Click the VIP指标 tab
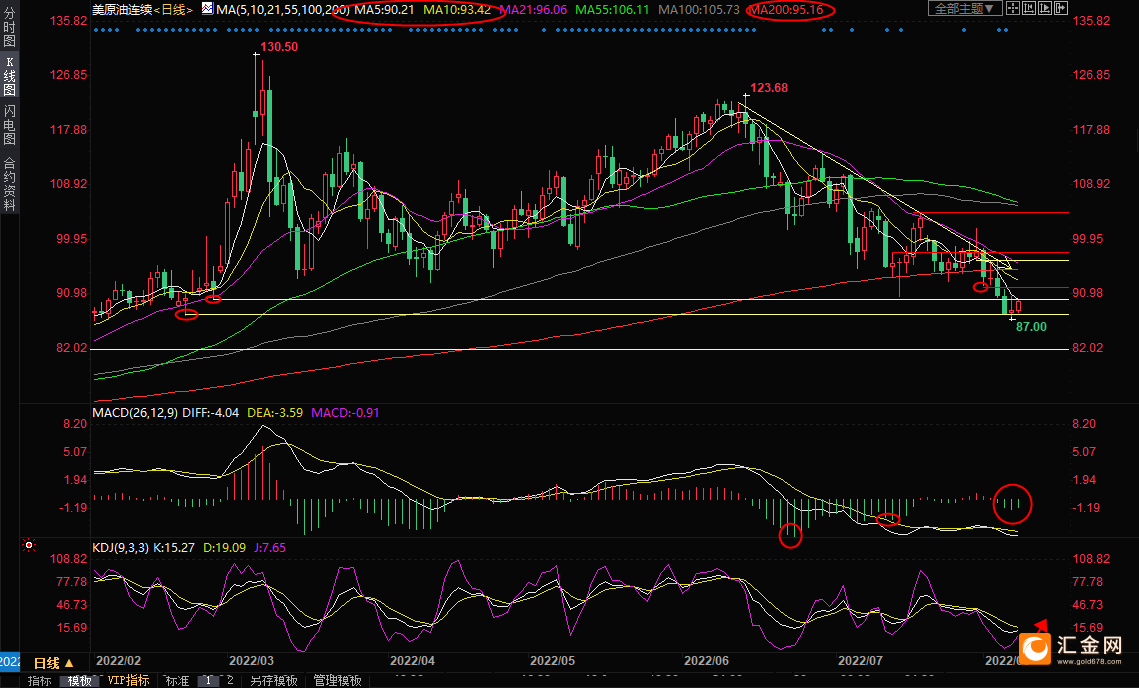 [129, 680]
